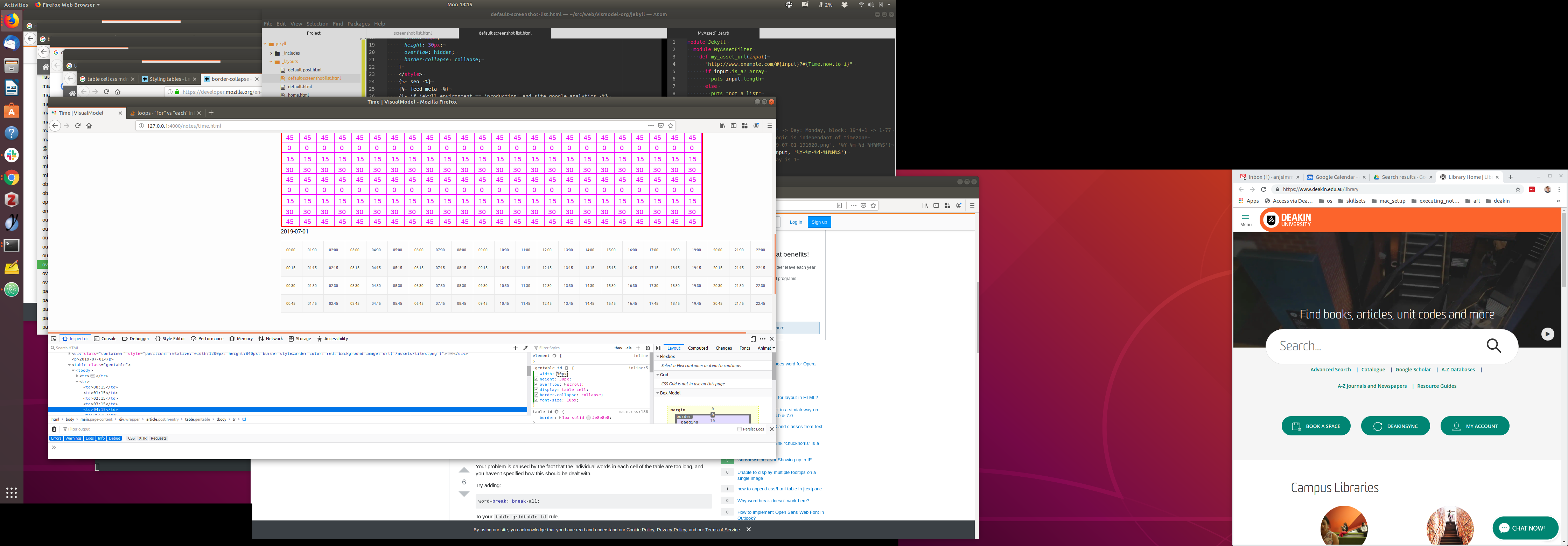Disable the border-collapse: collapse declaration
Image resolution: width=1568 pixels, height=546 pixels.
pos(536,395)
